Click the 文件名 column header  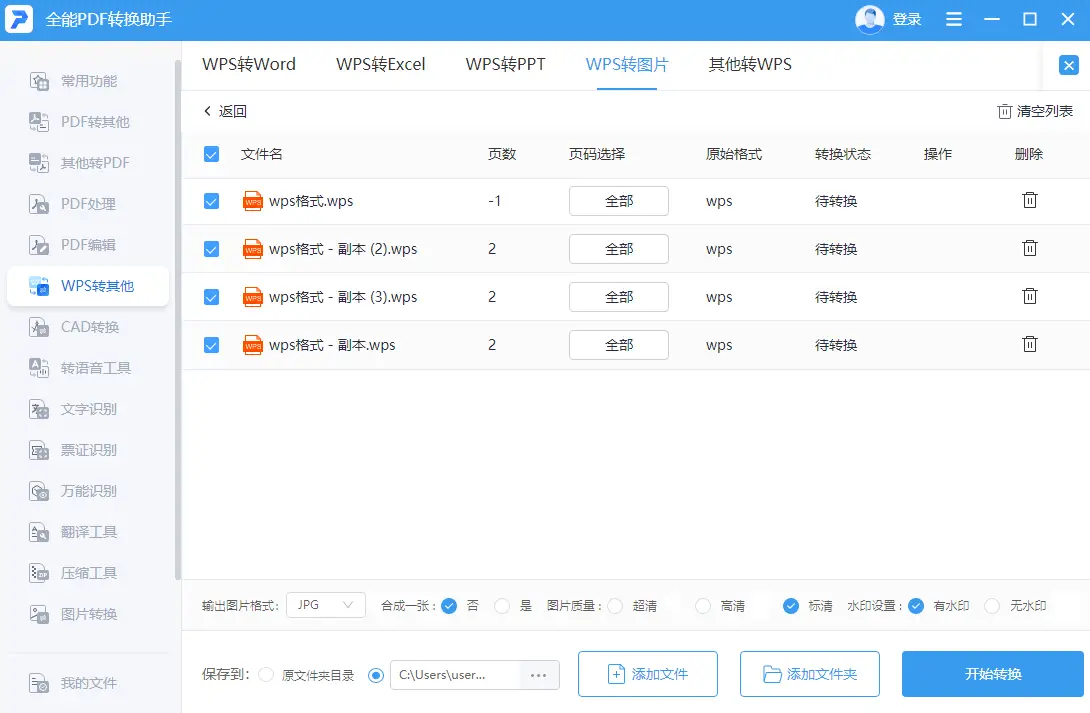point(261,154)
